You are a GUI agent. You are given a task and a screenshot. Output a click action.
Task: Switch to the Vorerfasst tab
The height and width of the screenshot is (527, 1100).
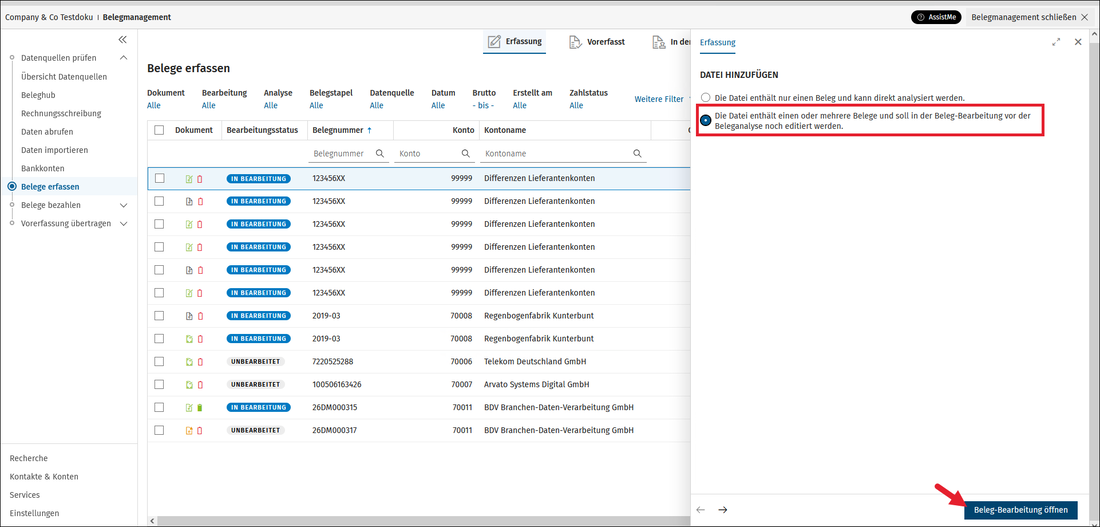tap(597, 41)
